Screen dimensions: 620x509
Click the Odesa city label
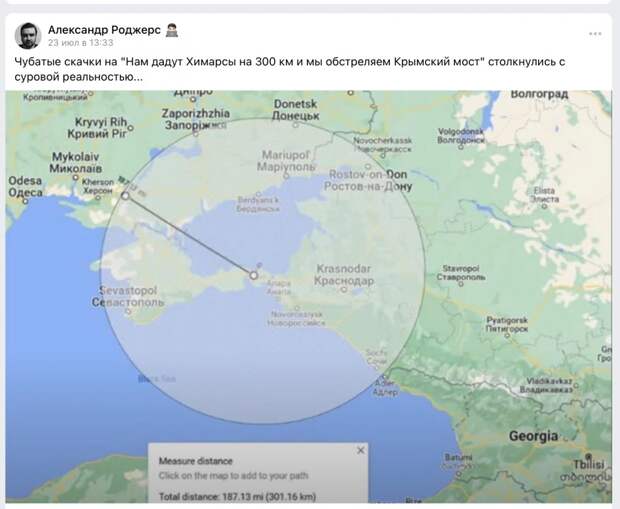(26, 187)
